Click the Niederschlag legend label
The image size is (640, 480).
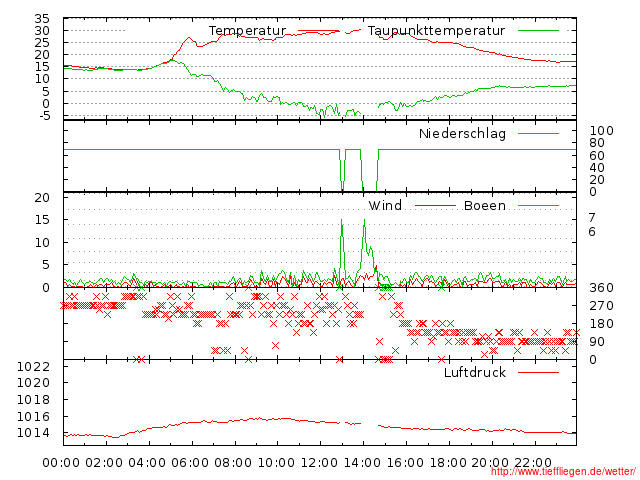point(462,133)
